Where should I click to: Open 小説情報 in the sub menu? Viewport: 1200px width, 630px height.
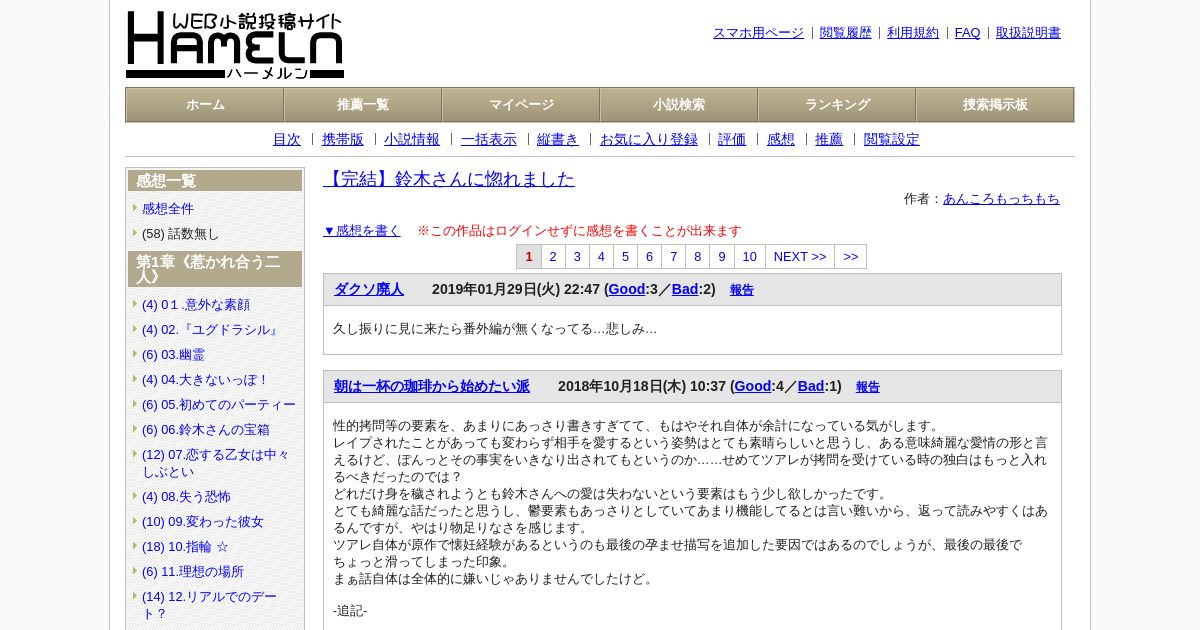pos(412,140)
